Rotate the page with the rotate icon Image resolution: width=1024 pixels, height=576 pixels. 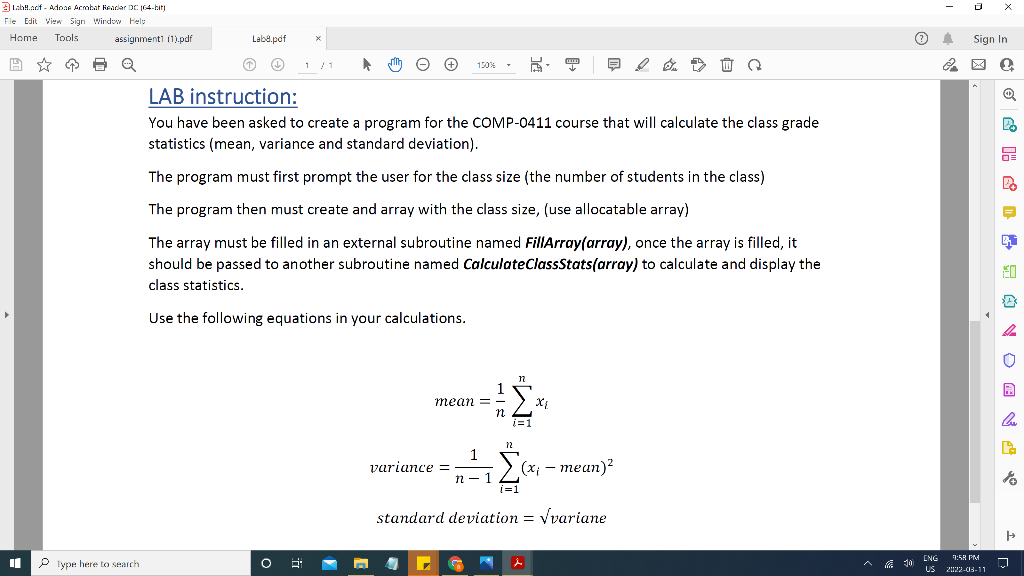tap(755, 65)
